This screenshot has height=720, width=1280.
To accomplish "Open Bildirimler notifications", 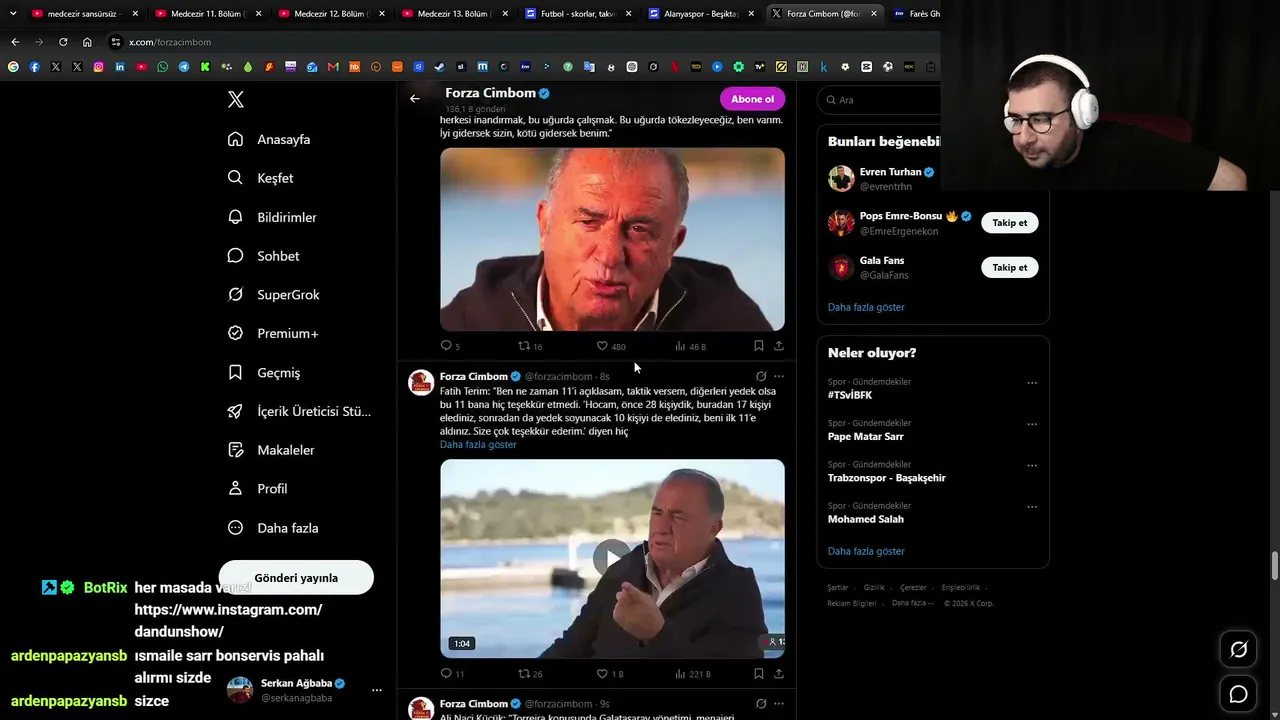I will point(272,217).
